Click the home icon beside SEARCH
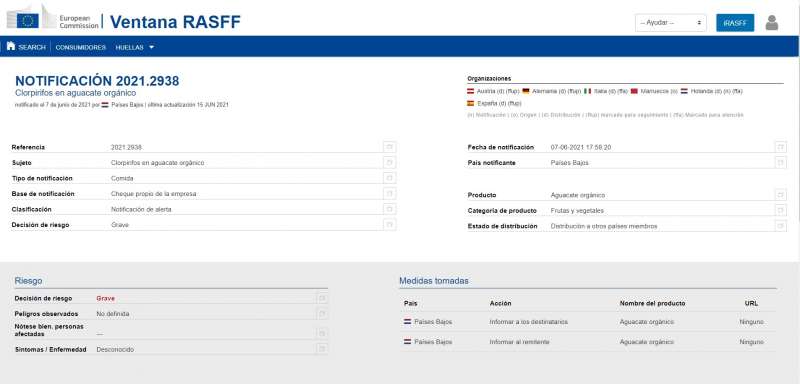This screenshot has height=384, width=800. (11, 46)
